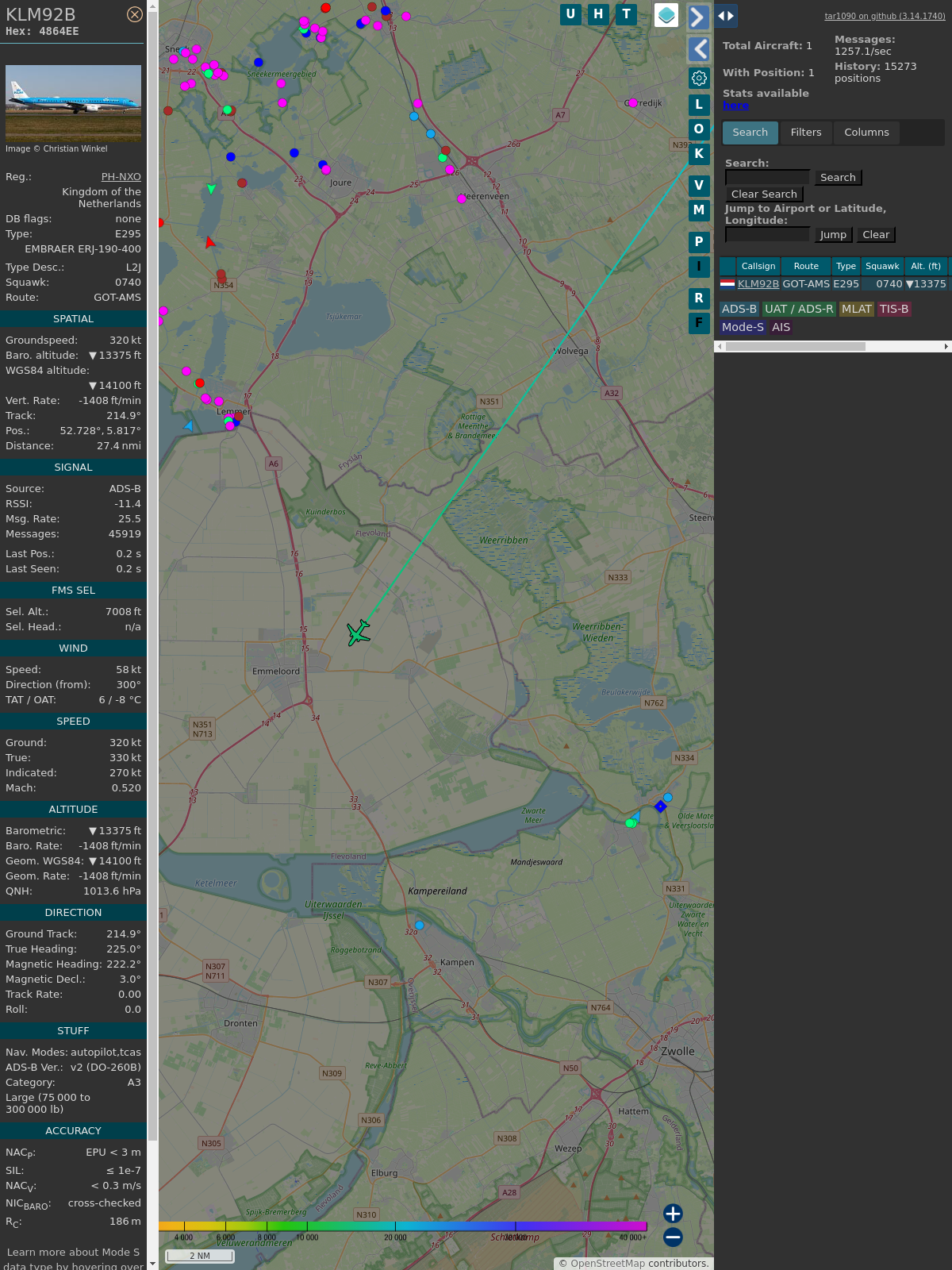952x1270 pixels.
Task: Sort table by Type column
Action: [x=846, y=266]
